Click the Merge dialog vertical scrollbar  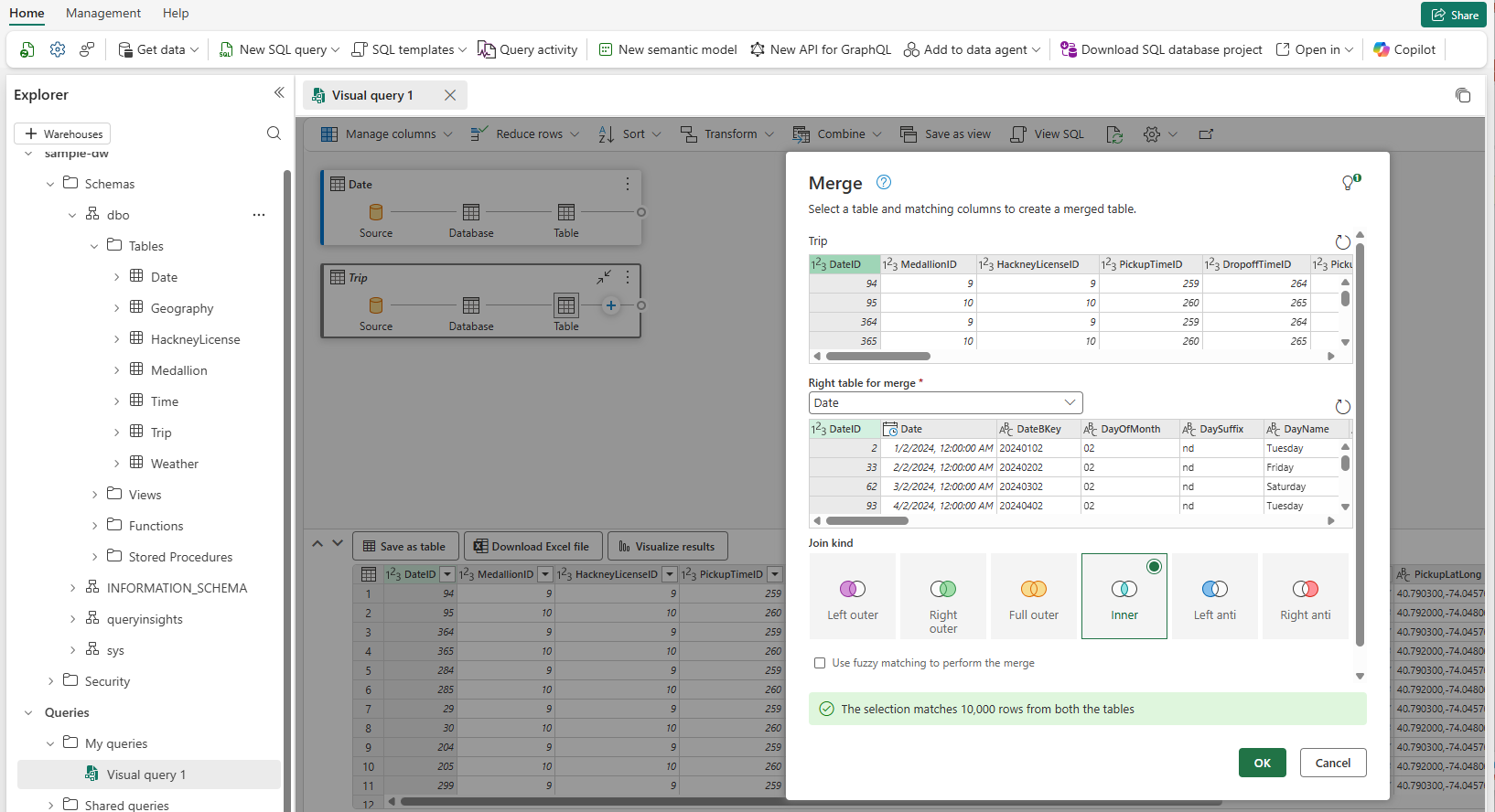(1360, 443)
